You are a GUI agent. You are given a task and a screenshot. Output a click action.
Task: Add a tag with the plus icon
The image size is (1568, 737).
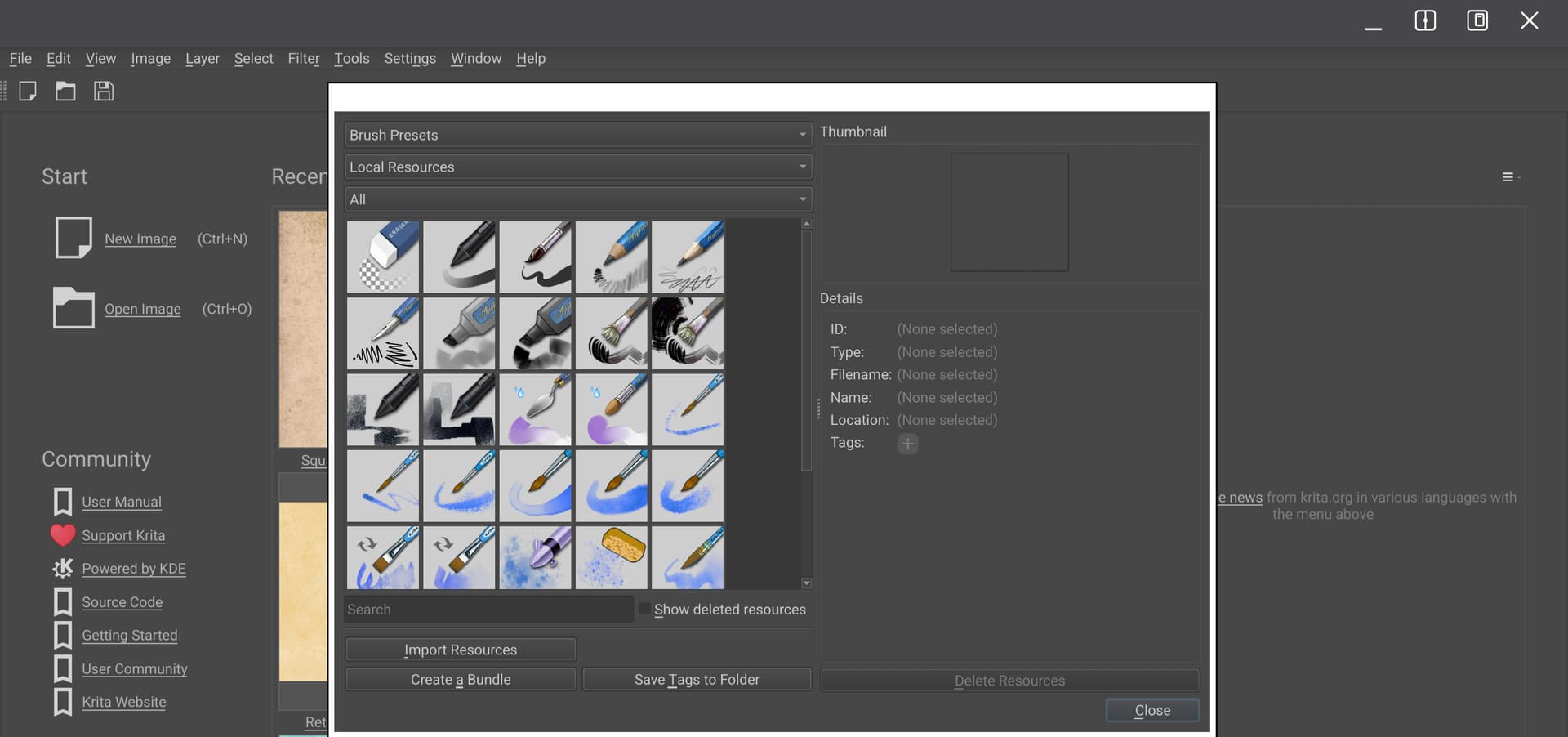907,444
